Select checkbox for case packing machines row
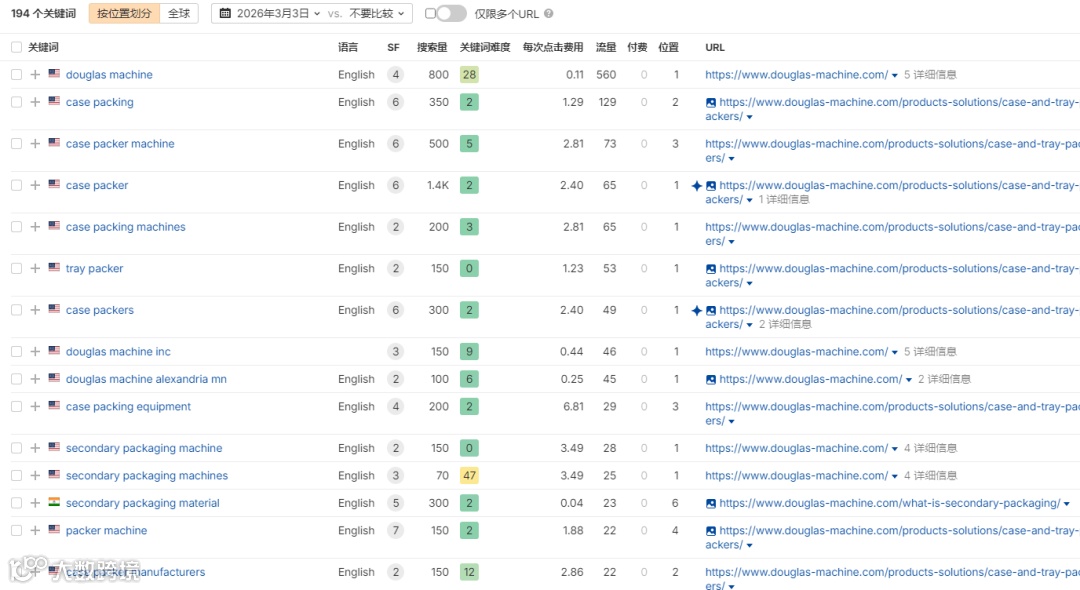 pos(16,226)
